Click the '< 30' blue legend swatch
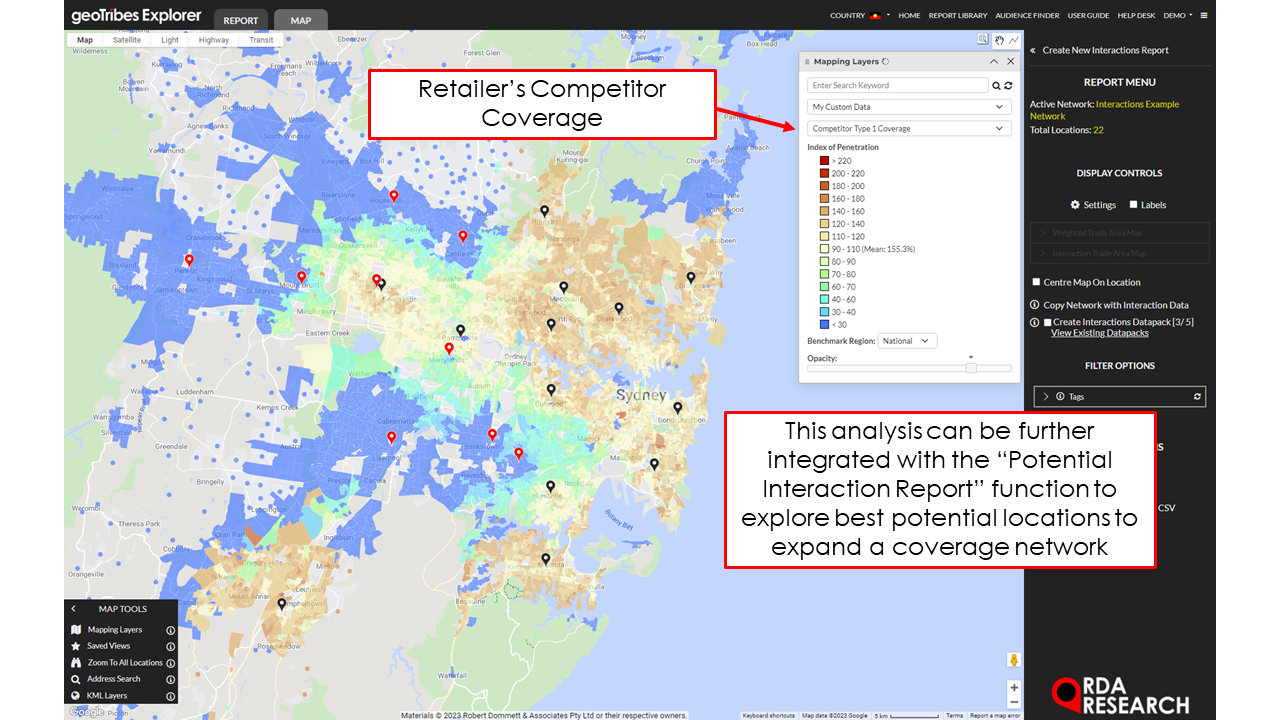Image resolution: width=1280 pixels, height=720 pixels. tap(824, 324)
